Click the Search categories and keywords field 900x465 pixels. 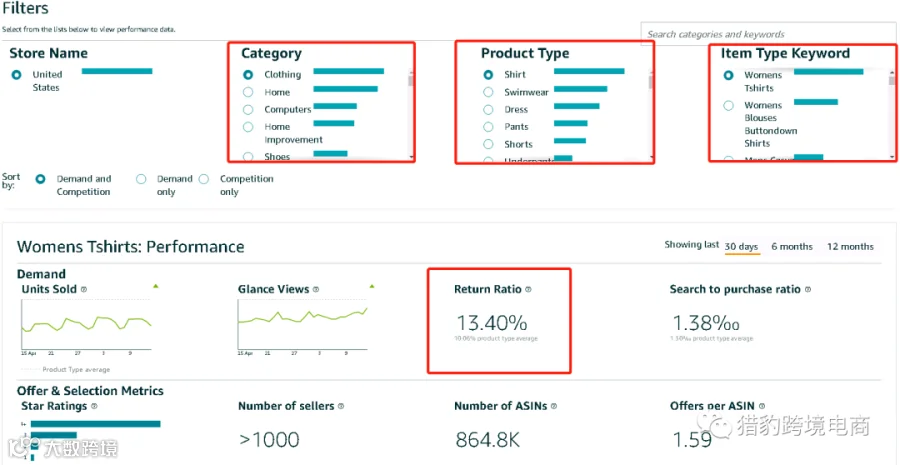pos(768,34)
